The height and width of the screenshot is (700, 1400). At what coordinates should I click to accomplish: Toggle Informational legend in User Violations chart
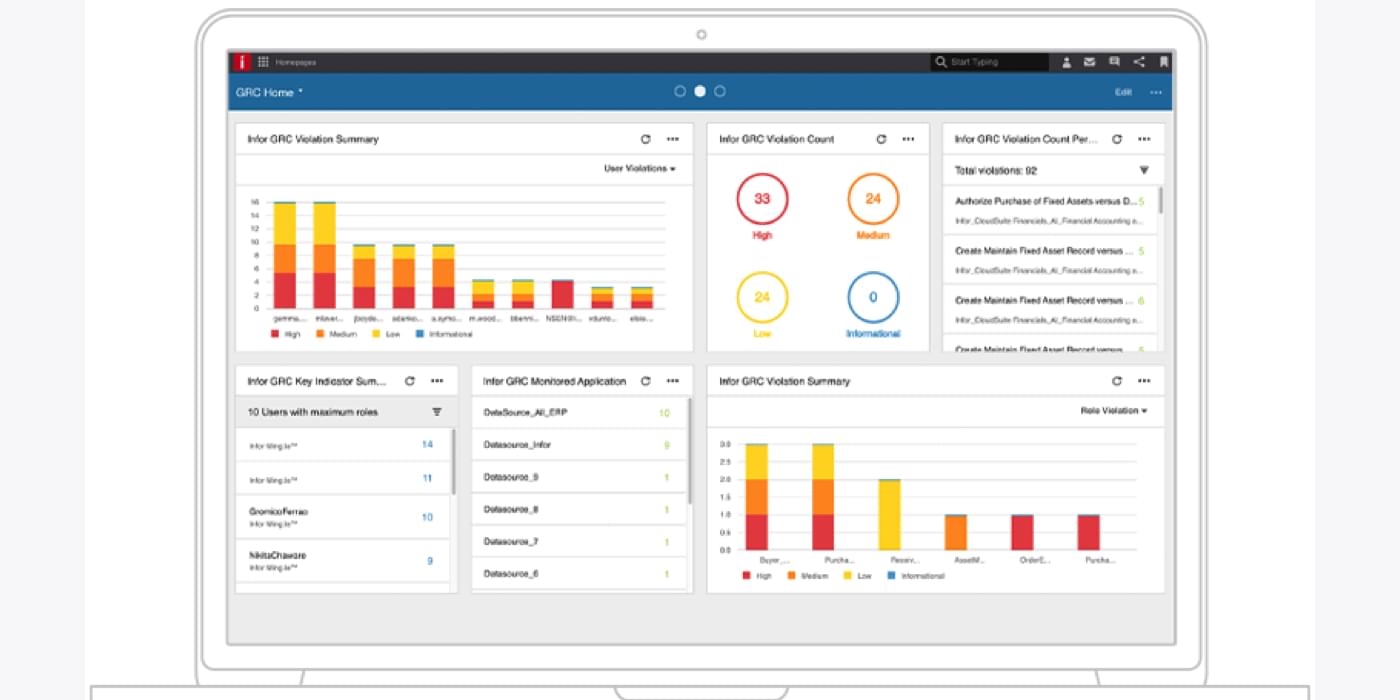pyautogui.click(x=444, y=334)
